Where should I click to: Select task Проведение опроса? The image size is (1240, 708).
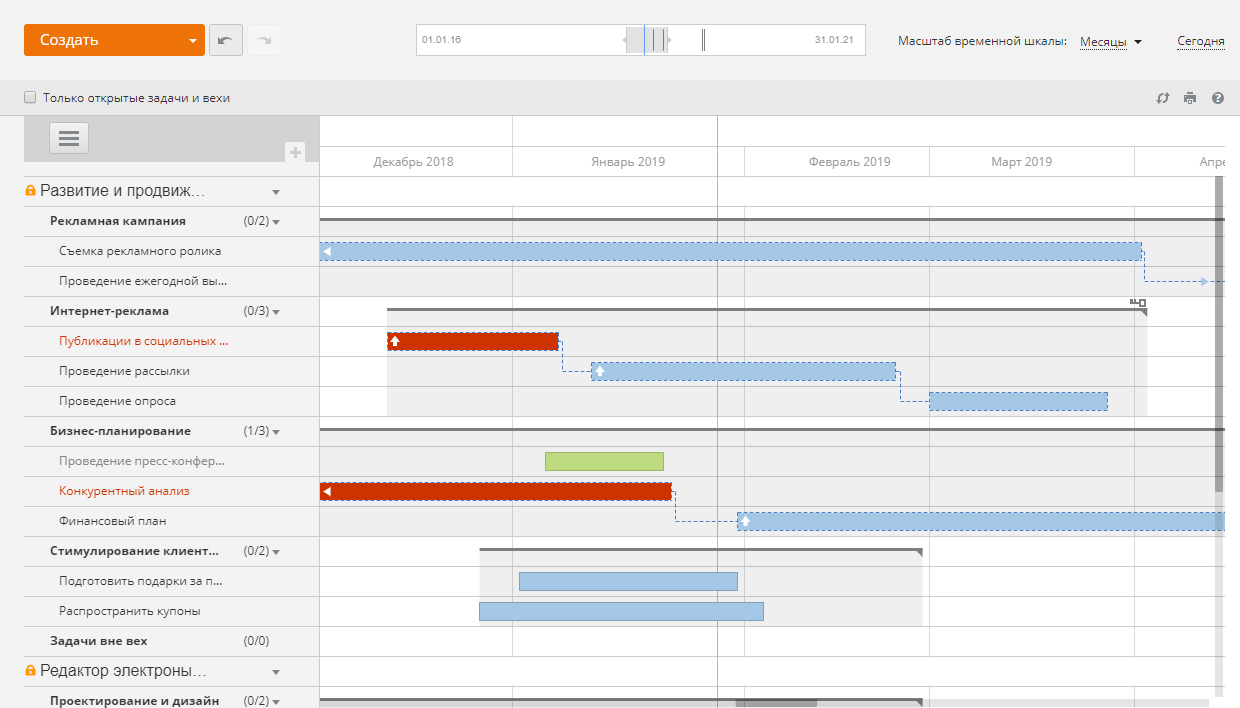117,401
